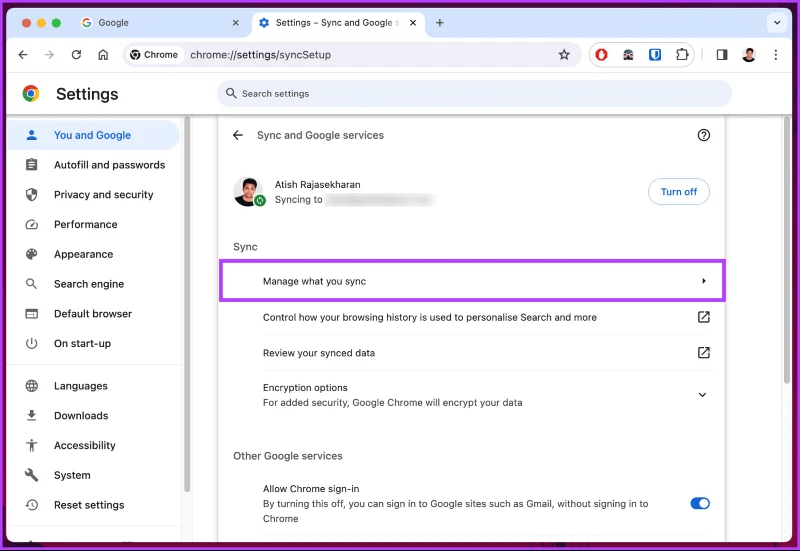The height and width of the screenshot is (551, 800).
Task: Click the Chrome site info chip
Action: point(154,55)
